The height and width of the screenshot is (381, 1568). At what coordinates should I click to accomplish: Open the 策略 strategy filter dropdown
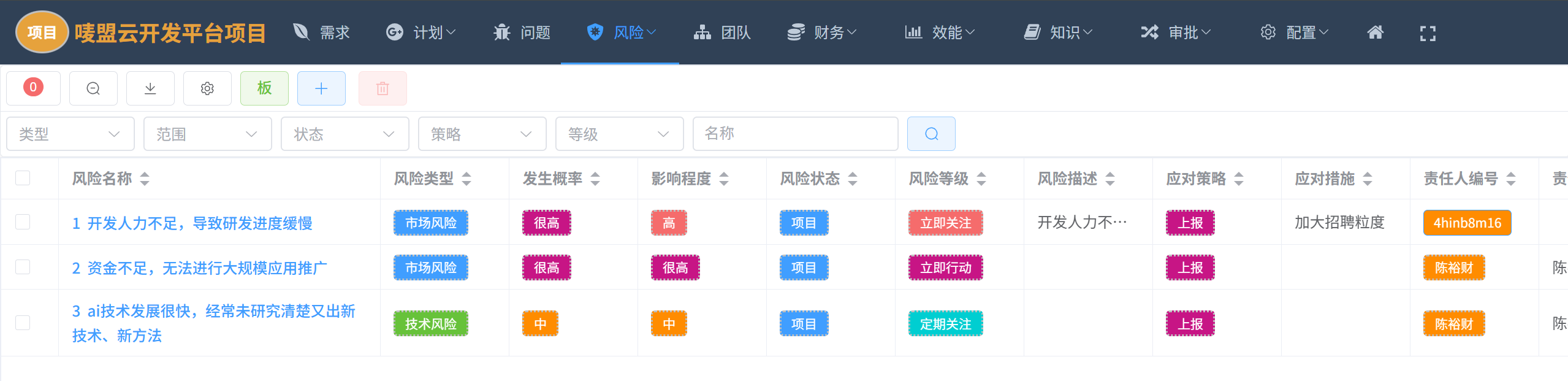[482, 134]
